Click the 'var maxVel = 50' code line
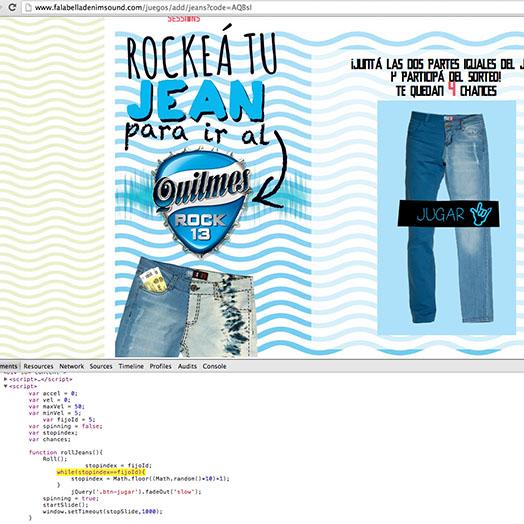Screen dimensions: 524x524 click(x=56, y=406)
